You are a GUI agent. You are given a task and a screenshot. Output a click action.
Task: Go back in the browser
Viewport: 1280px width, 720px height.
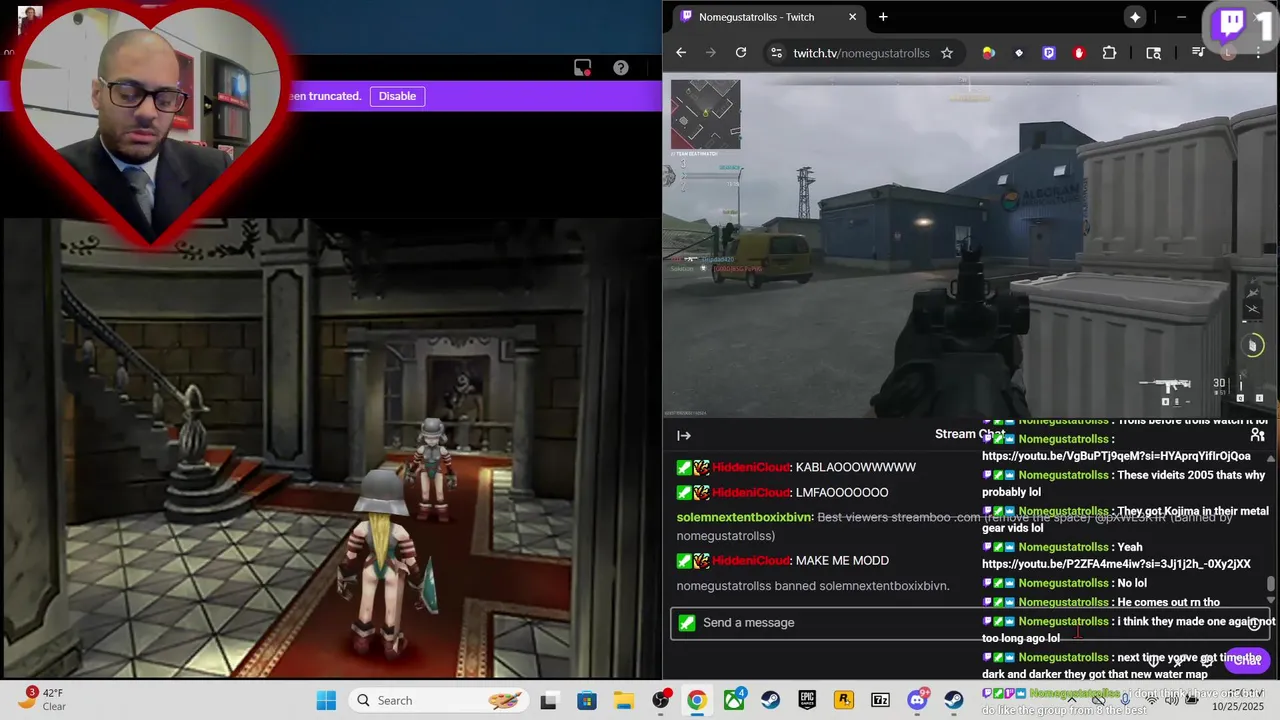click(x=681, y=53)
